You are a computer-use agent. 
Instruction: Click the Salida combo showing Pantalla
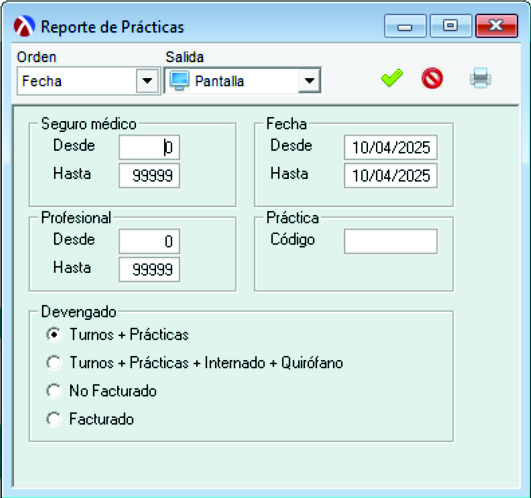coord(242,81)
